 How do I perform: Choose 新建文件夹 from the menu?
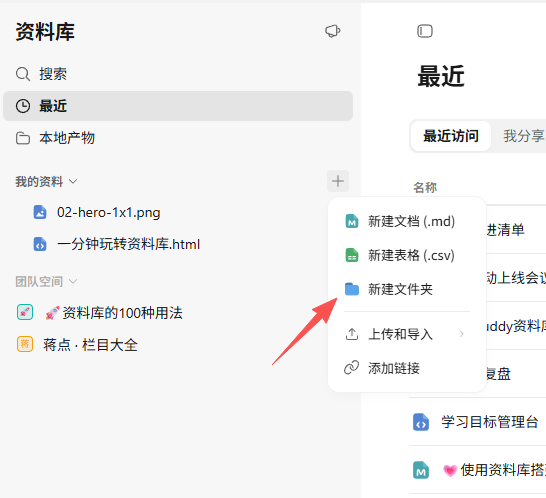coord(407,289)
